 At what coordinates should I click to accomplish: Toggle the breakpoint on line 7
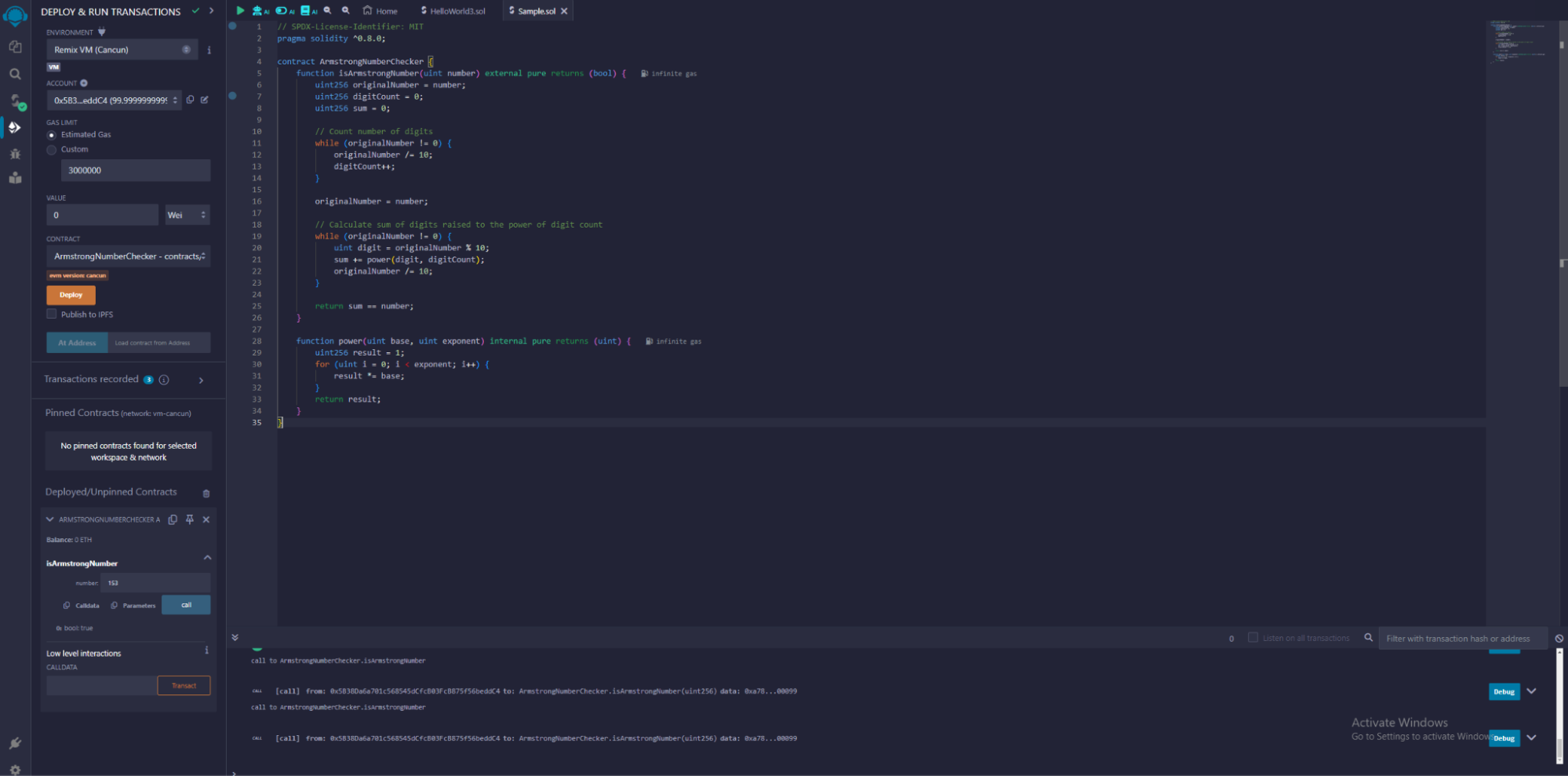[x=232, y=96]
